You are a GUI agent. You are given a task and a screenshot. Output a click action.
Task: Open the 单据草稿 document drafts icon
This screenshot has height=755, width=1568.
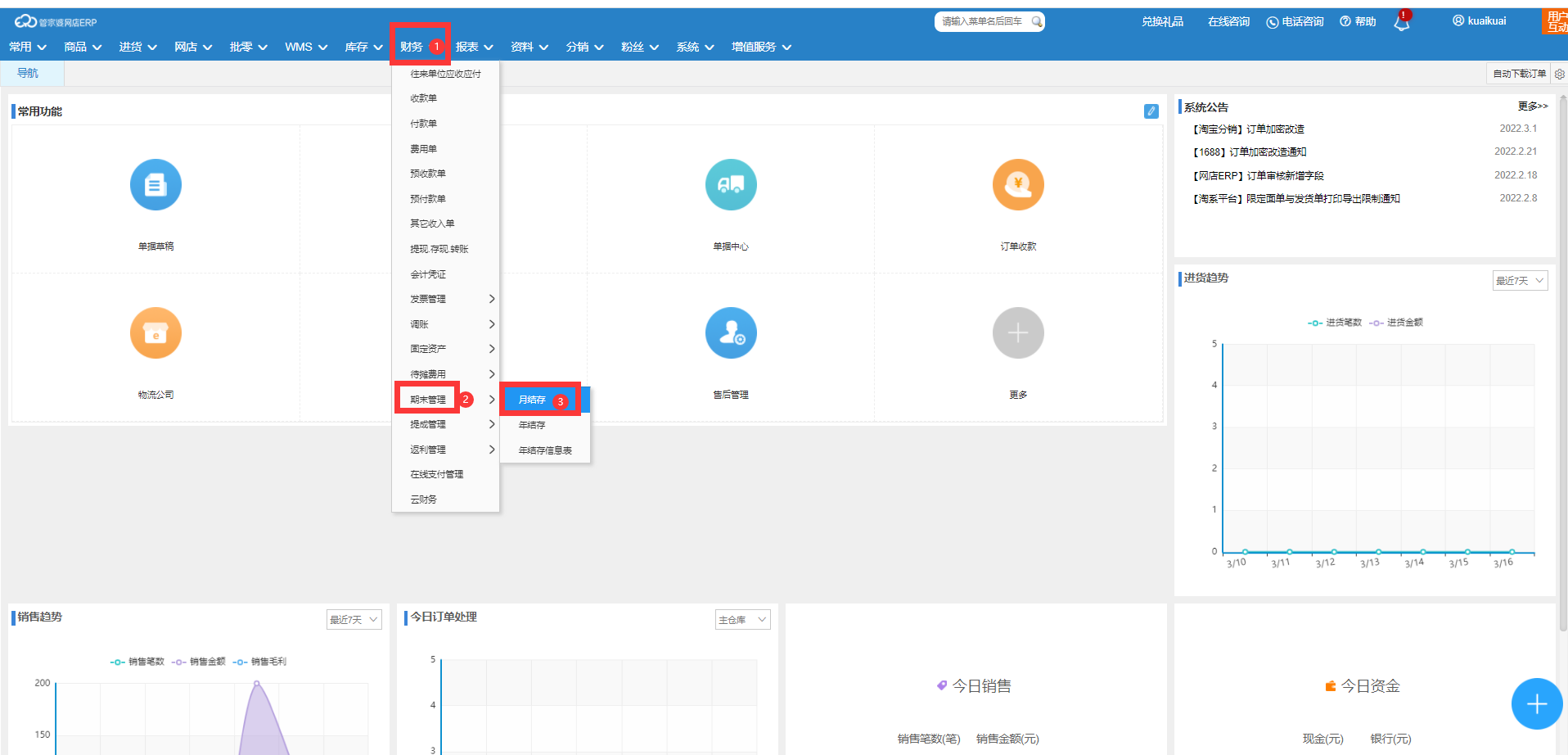155,185
